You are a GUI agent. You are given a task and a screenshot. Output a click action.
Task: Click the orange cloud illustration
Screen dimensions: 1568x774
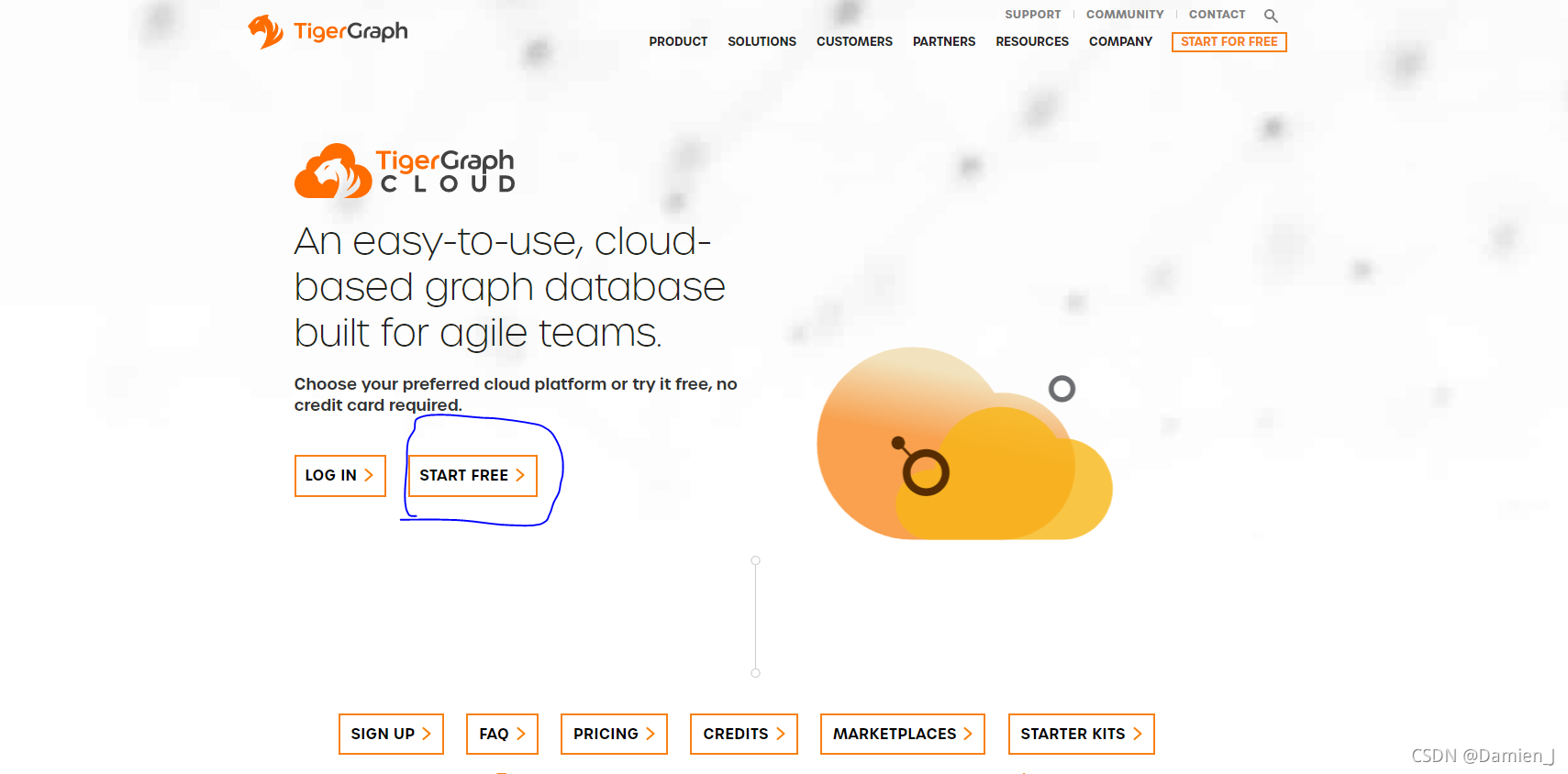[963, 447]
